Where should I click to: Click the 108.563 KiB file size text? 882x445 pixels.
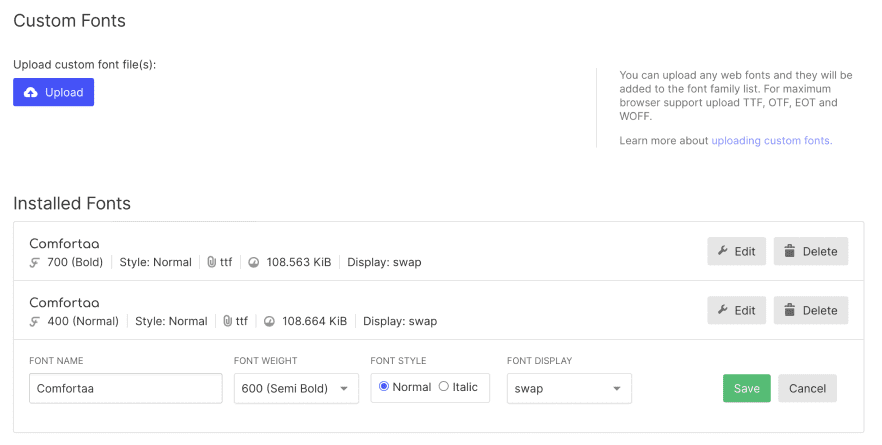[299, 262]
